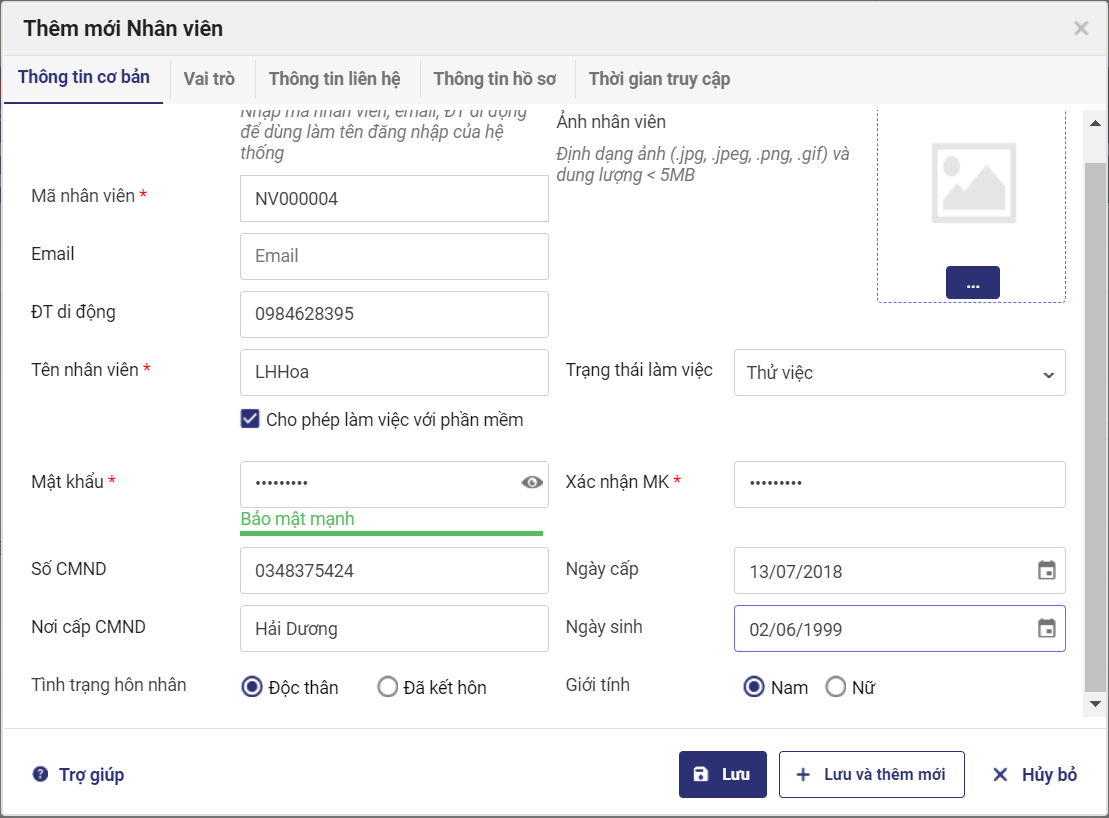
Task: Close the Thêm mới Nhân viên dialog
Action: (1081, 28)
